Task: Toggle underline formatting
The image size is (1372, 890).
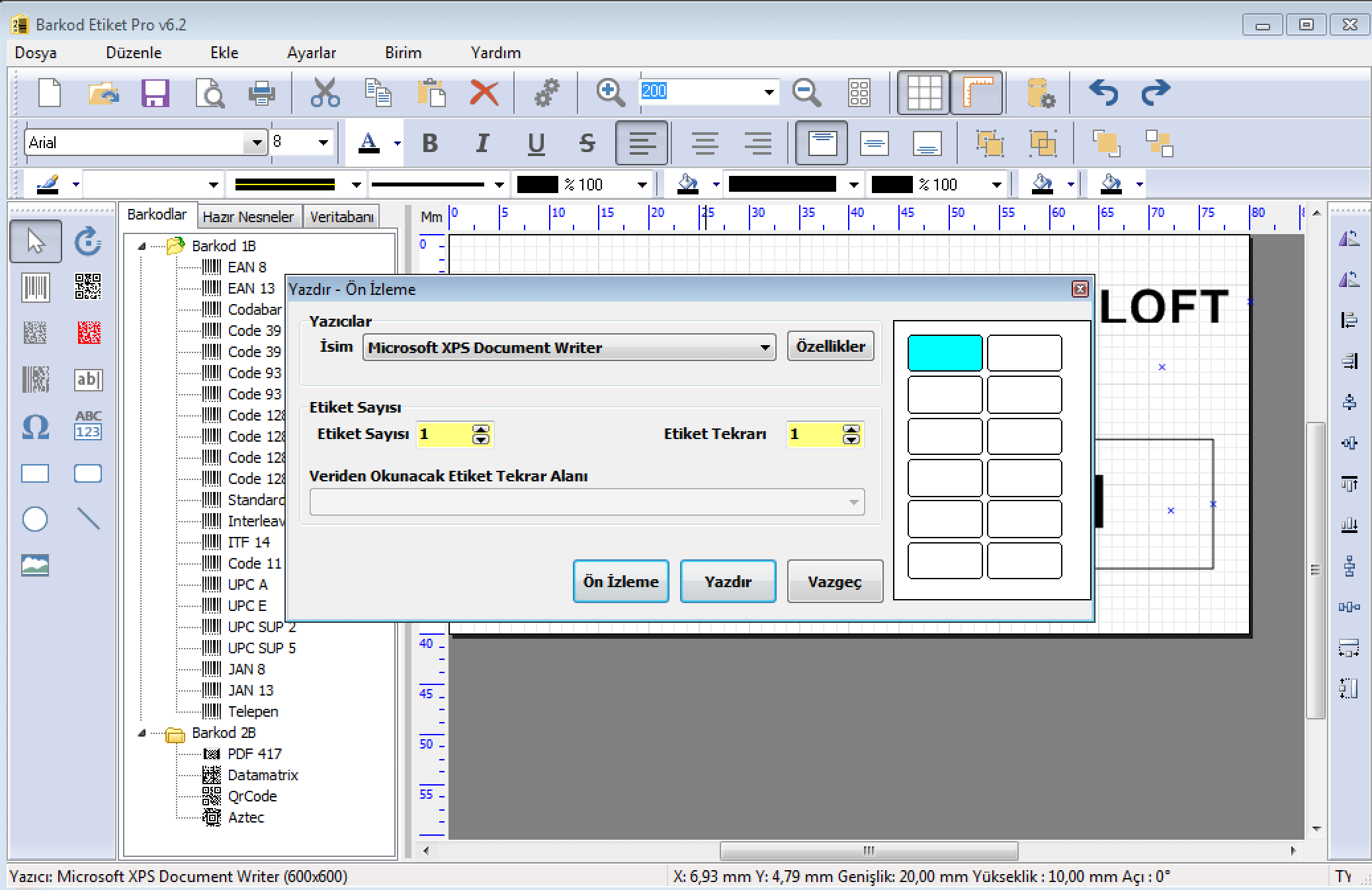Action: tap(536, 143)
